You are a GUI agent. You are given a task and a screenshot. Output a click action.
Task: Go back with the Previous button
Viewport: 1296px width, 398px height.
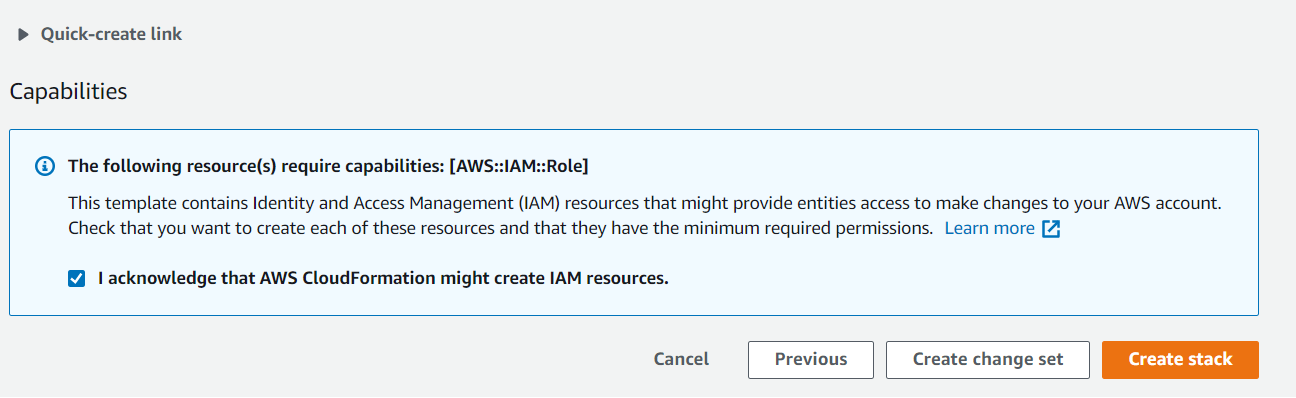click(811, 360)
